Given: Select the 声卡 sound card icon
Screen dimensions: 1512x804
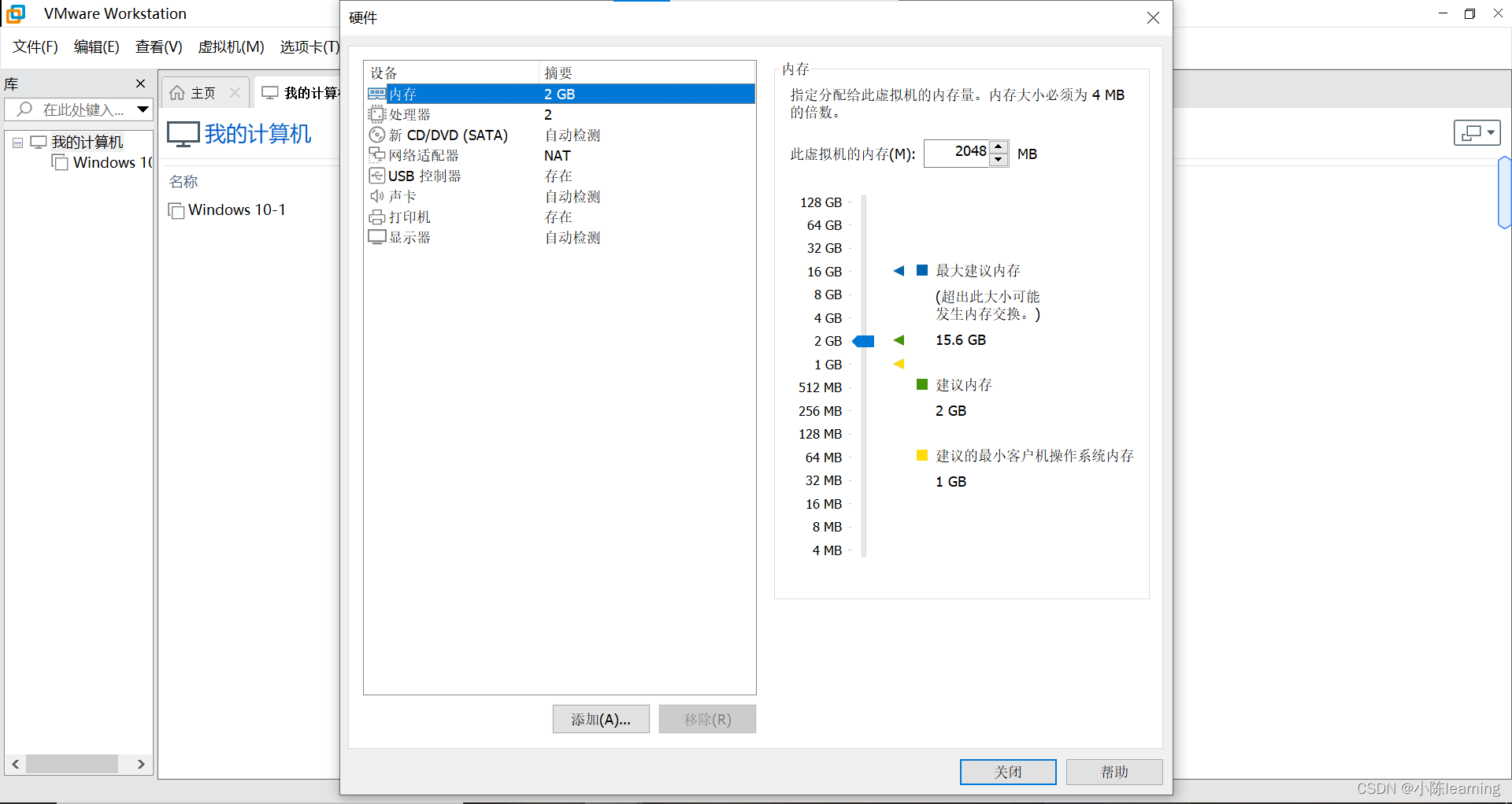Looking at the screenshot, I should click(377, 196).
